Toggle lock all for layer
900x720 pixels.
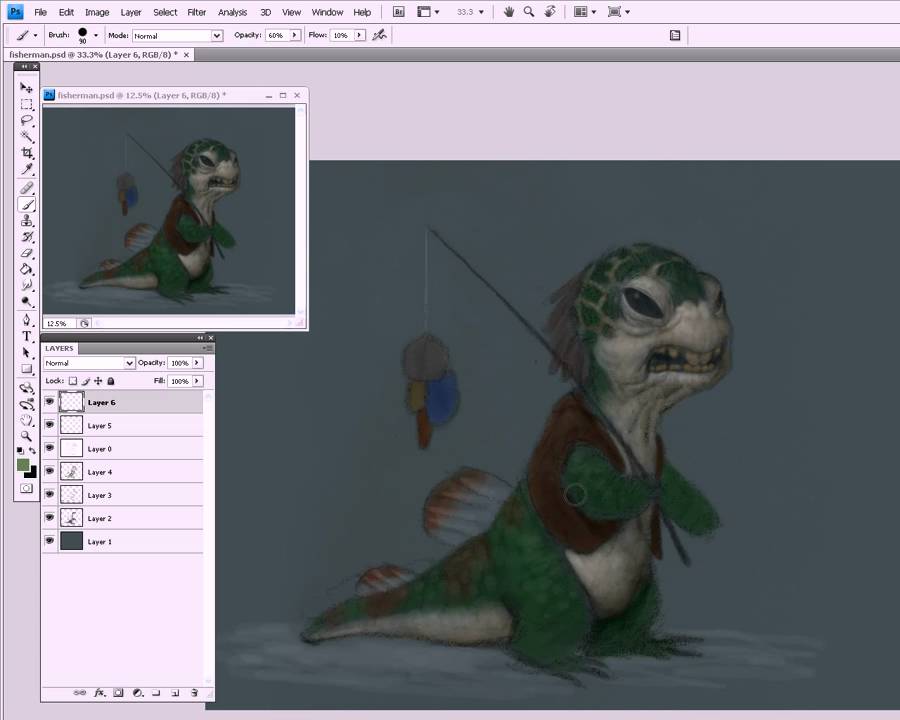click(111, 381)
